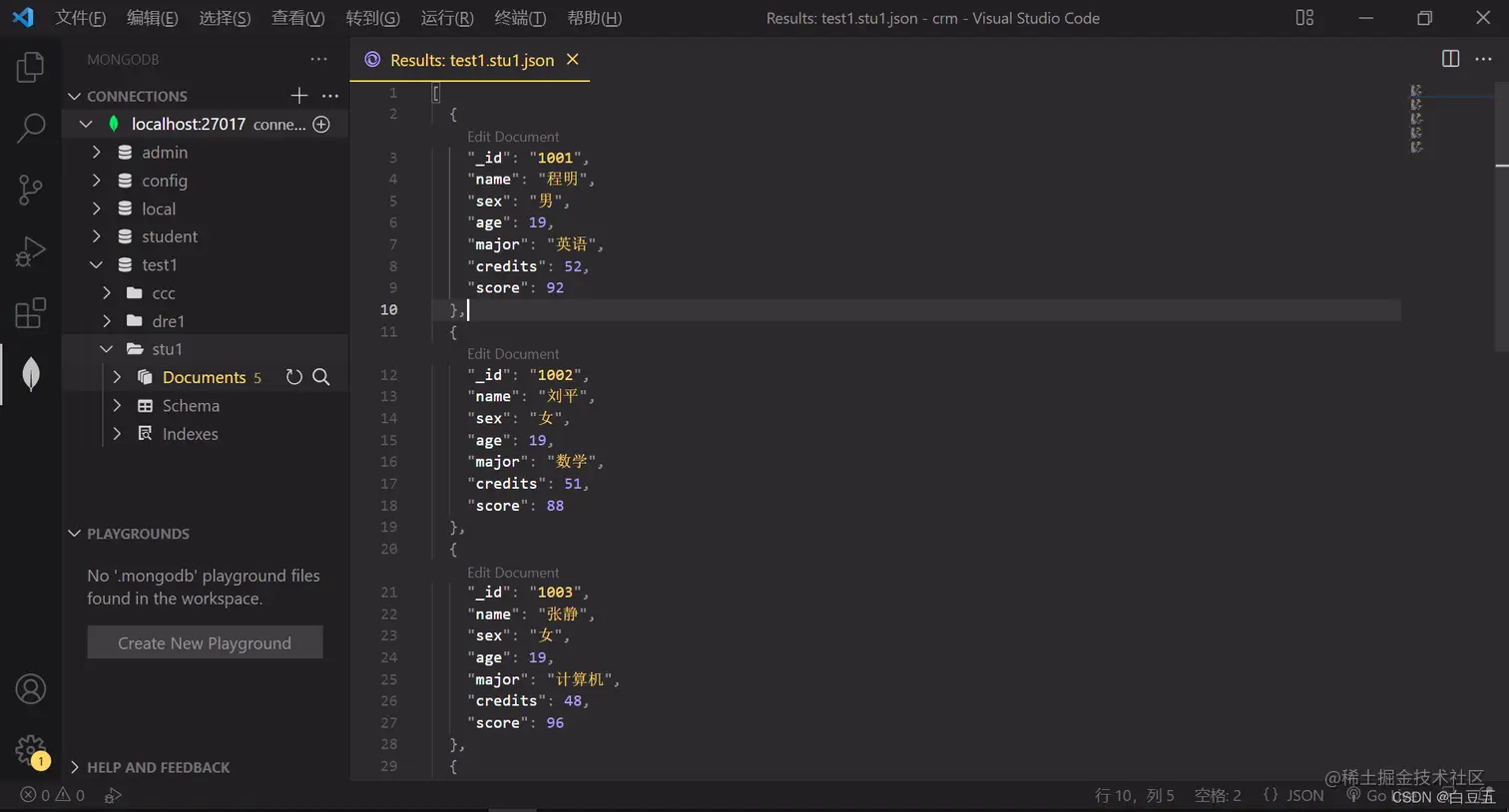Screen dimensions: 1509x812
Task: Click the "credits": 52 line
Action: click(528, 266)
